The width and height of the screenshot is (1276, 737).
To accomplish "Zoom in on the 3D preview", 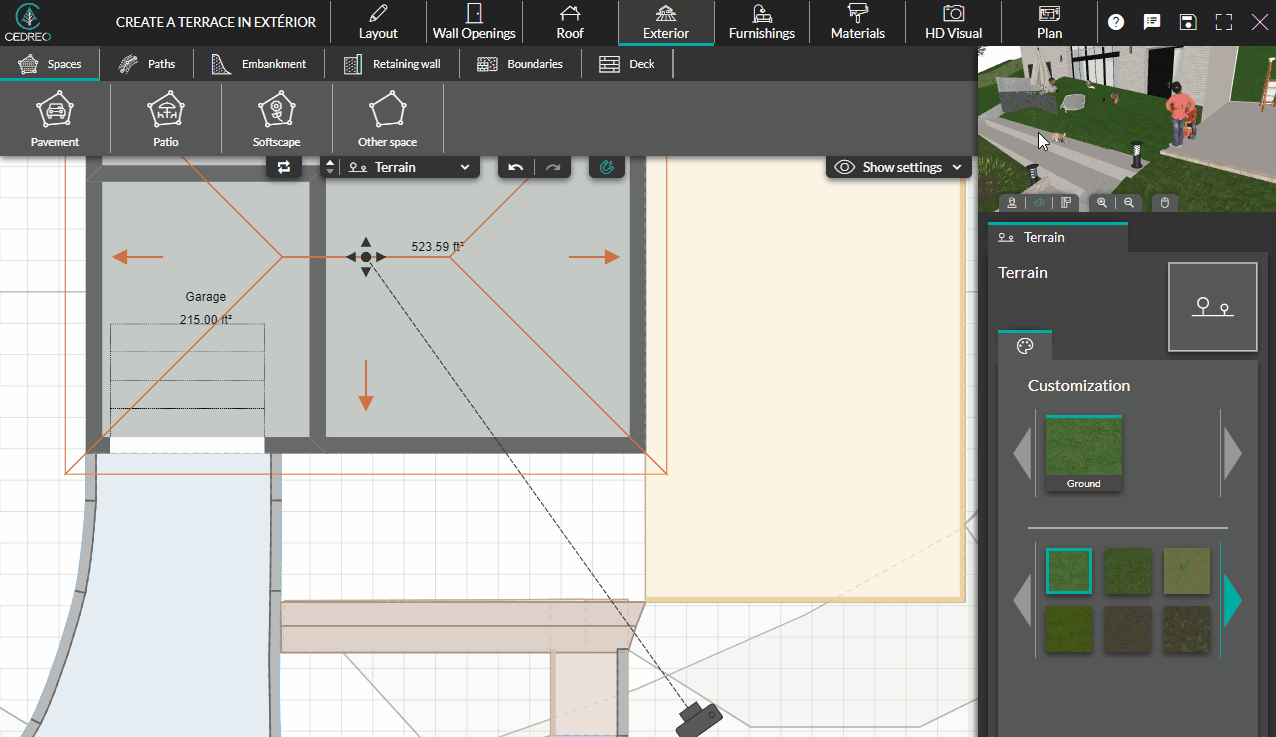I will pos(1102,202).
